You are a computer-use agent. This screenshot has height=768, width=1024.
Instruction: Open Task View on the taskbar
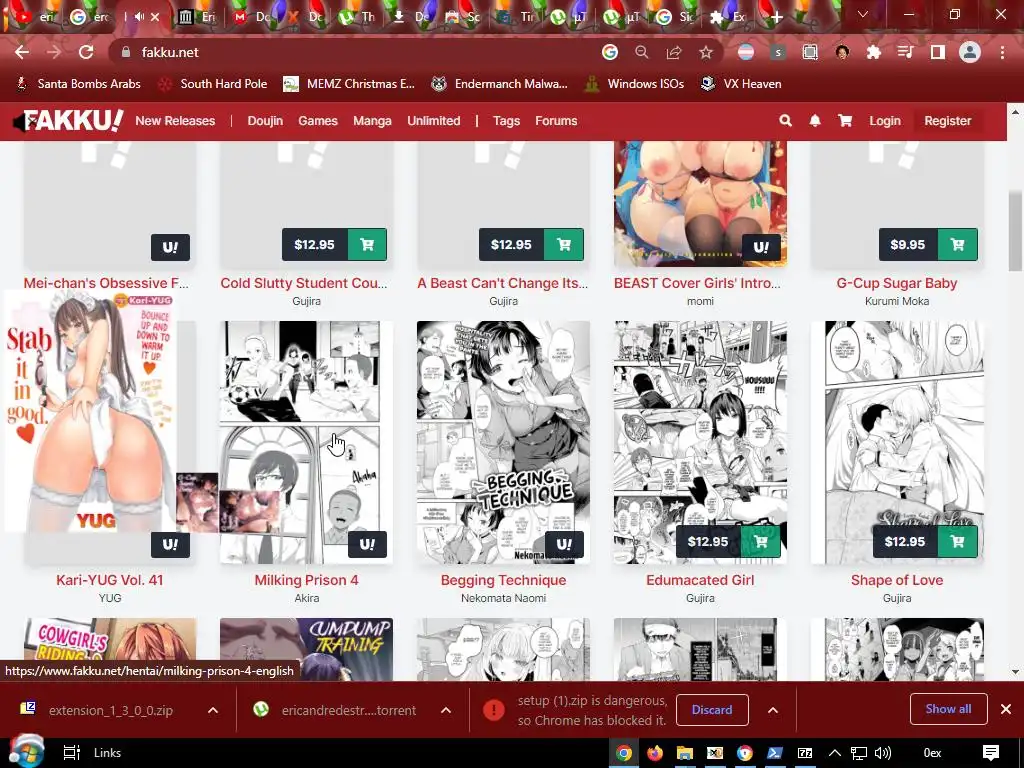pyautogui.click(x=71, y=753)
